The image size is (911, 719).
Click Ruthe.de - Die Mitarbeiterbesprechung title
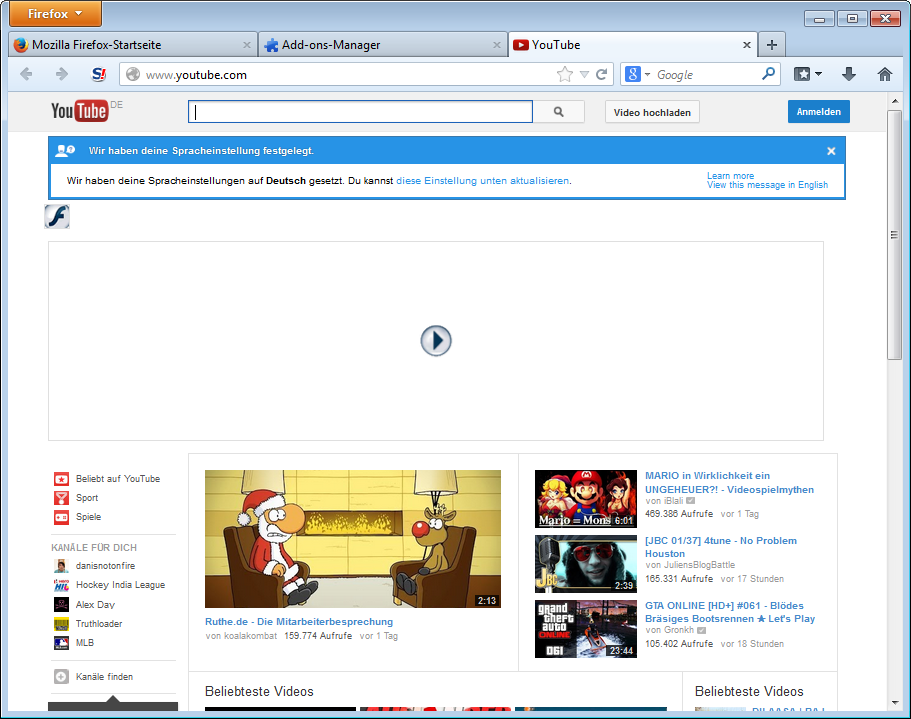click(299, 621)
